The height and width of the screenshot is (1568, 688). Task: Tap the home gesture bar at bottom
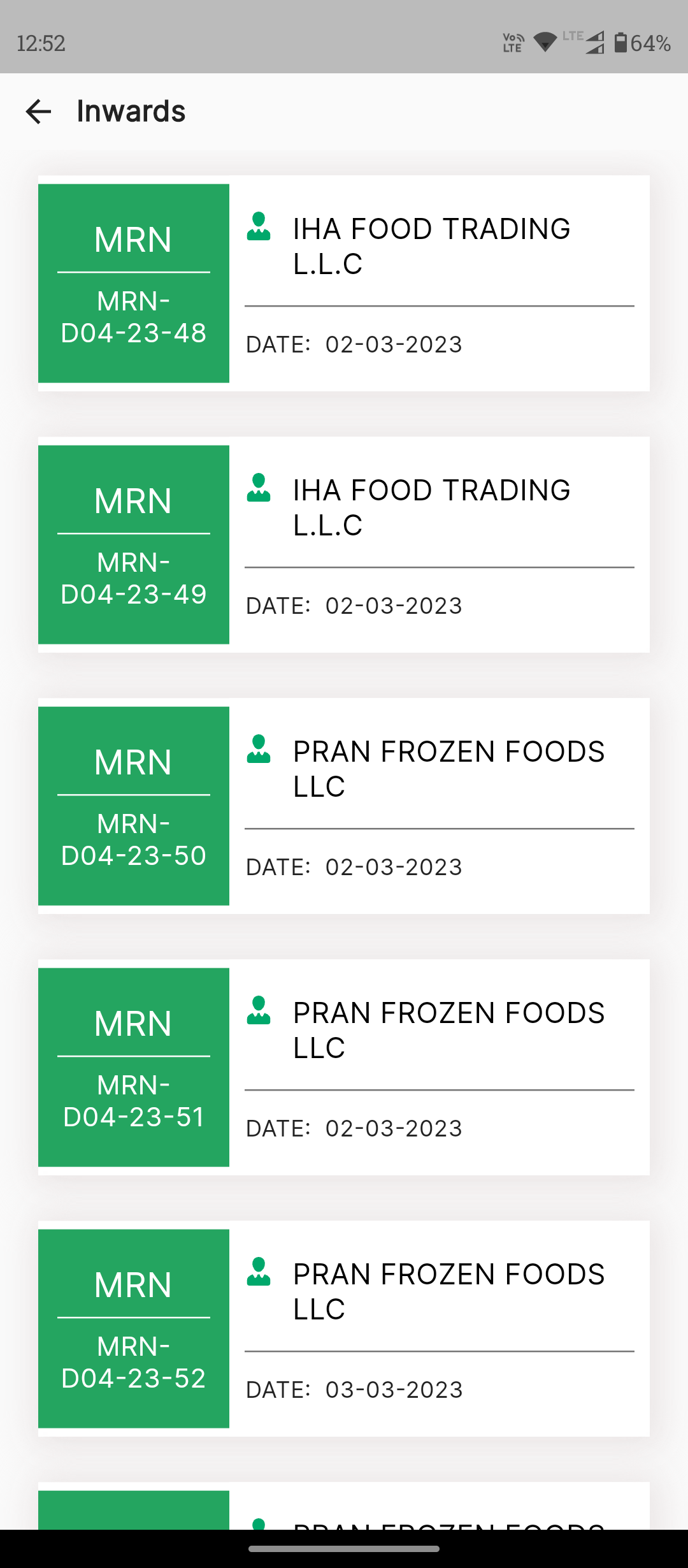pyautogui.click(x=344, y=1549)
